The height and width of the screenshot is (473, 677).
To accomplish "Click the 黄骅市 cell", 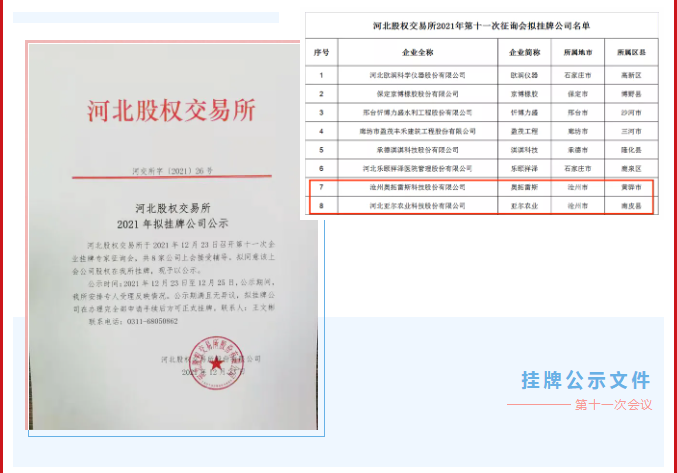I will pyautogui.click(x=631, y=187).
